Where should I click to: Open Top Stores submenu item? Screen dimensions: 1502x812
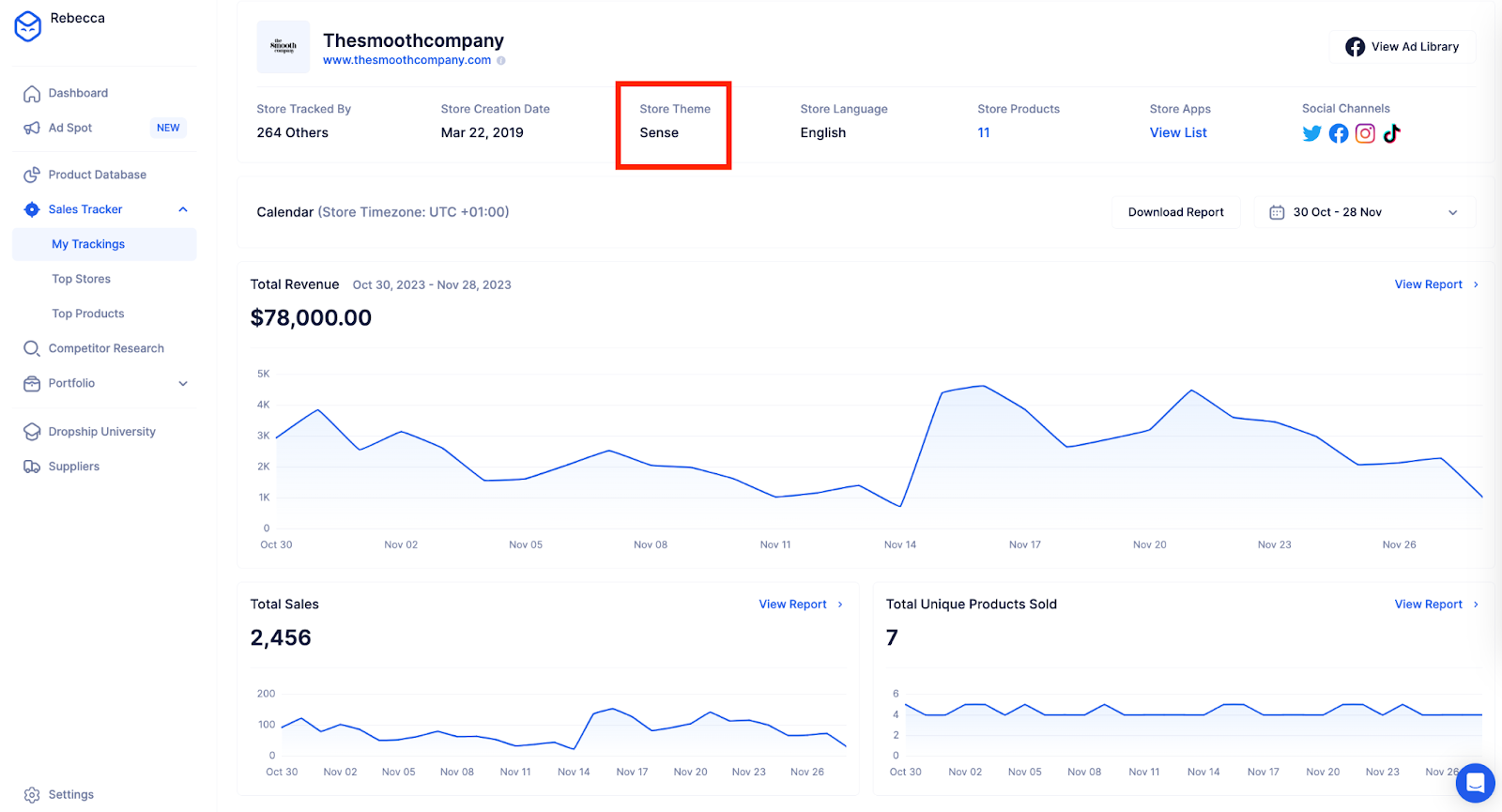(82, 279)
